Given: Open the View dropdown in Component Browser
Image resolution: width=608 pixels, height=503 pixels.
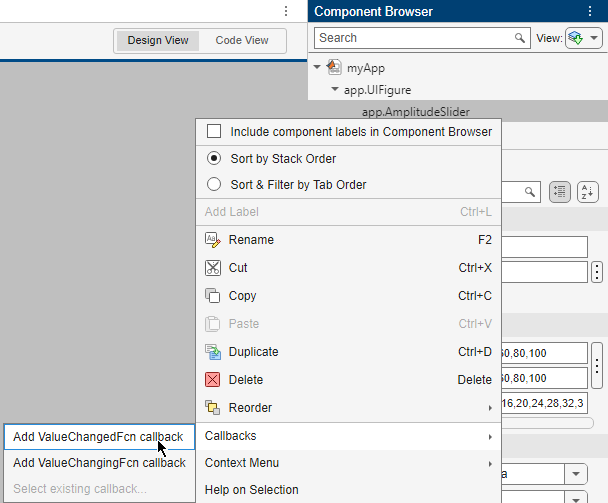Looking at the screenshot, I should 583,38.
